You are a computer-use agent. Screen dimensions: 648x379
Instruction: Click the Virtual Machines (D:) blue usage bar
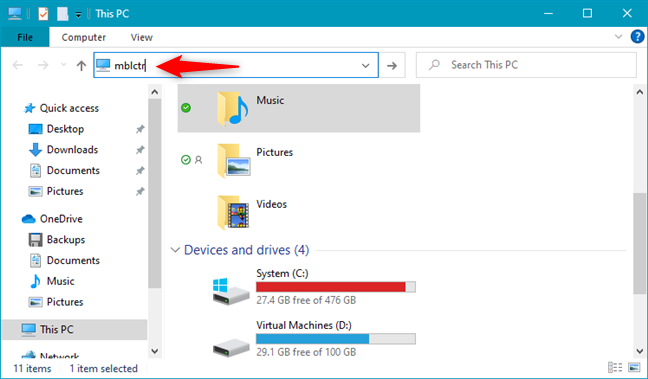[336, 339]
